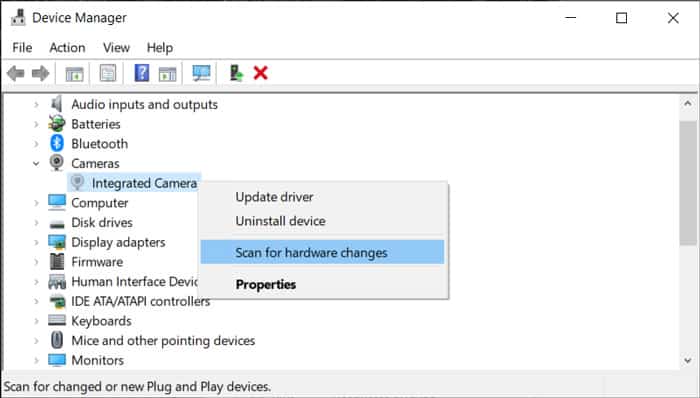Click the Keyboards category icon
The width and height of the screenshot is (700, 398).
[57, 320]
